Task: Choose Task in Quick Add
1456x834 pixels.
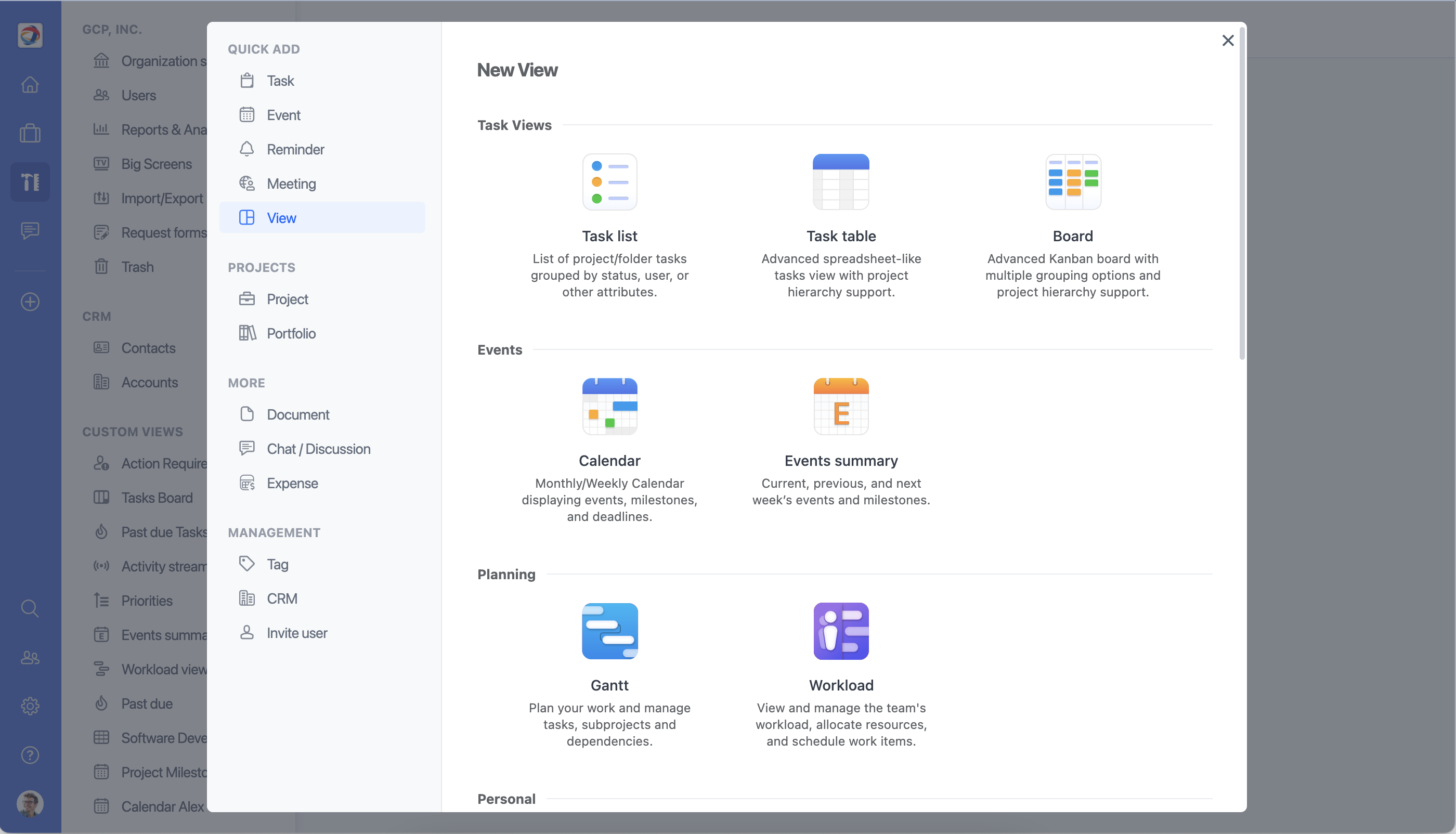Action: pyautogui.click(x=322, y=81)
